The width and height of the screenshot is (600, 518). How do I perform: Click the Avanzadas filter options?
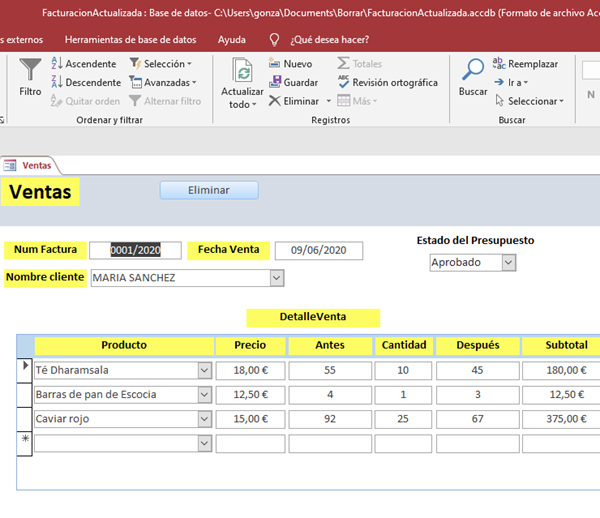click(x=165, y=82)
